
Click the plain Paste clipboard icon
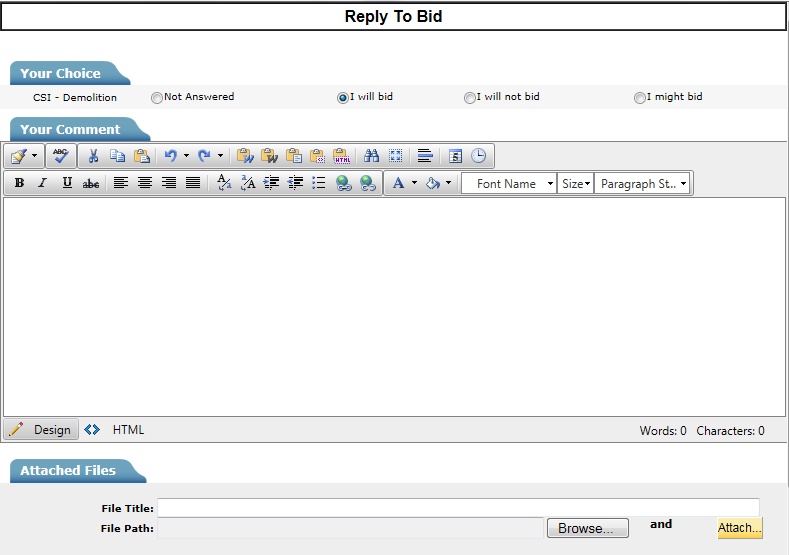(141, 156)
